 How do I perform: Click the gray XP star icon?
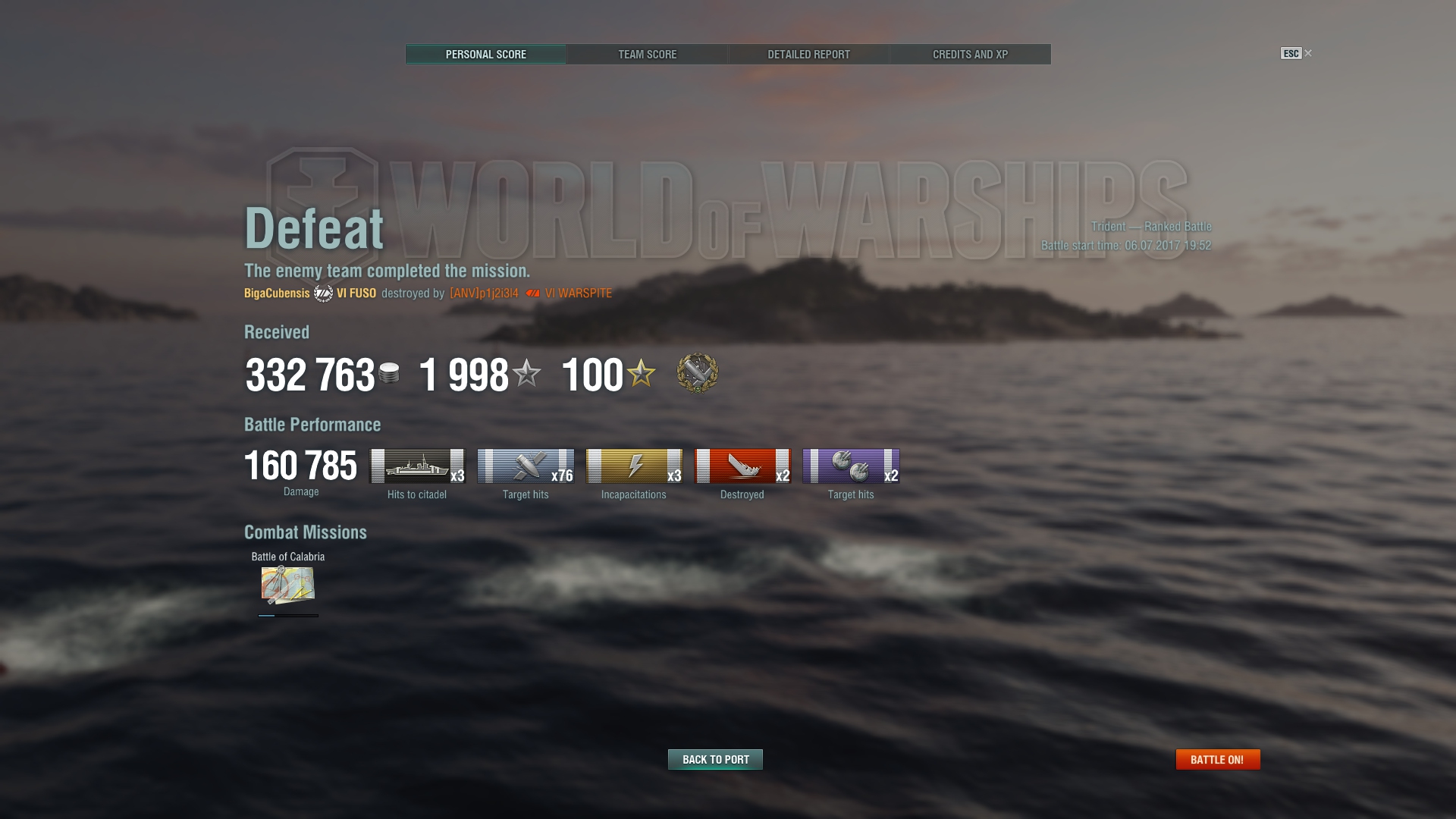tap(526, 373)
